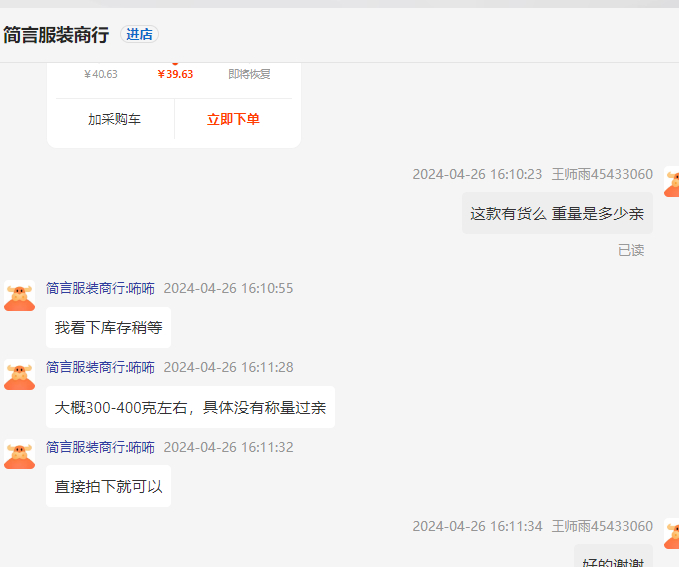Click message bubble 我看下库存稍等

[x=108, y=328]
